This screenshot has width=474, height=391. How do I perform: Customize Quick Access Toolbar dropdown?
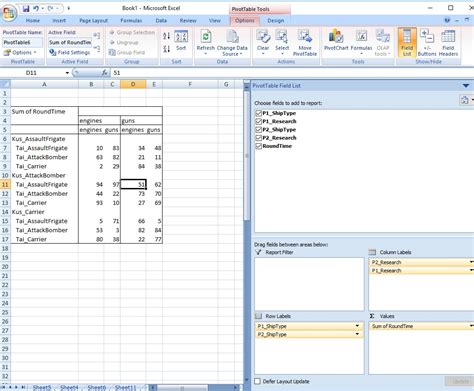68,8
